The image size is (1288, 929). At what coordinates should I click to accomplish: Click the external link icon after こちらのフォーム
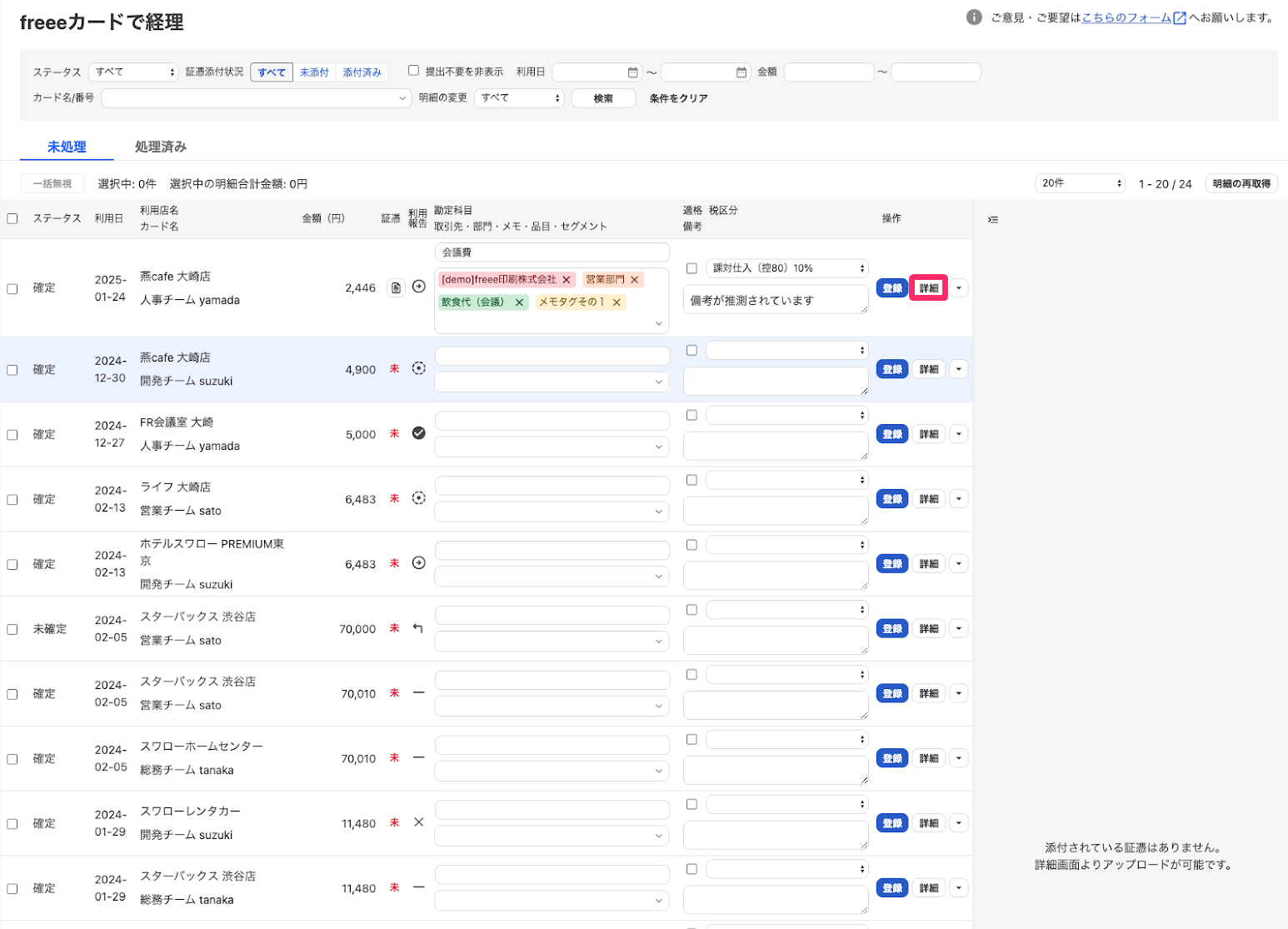tap(1180, 18)
